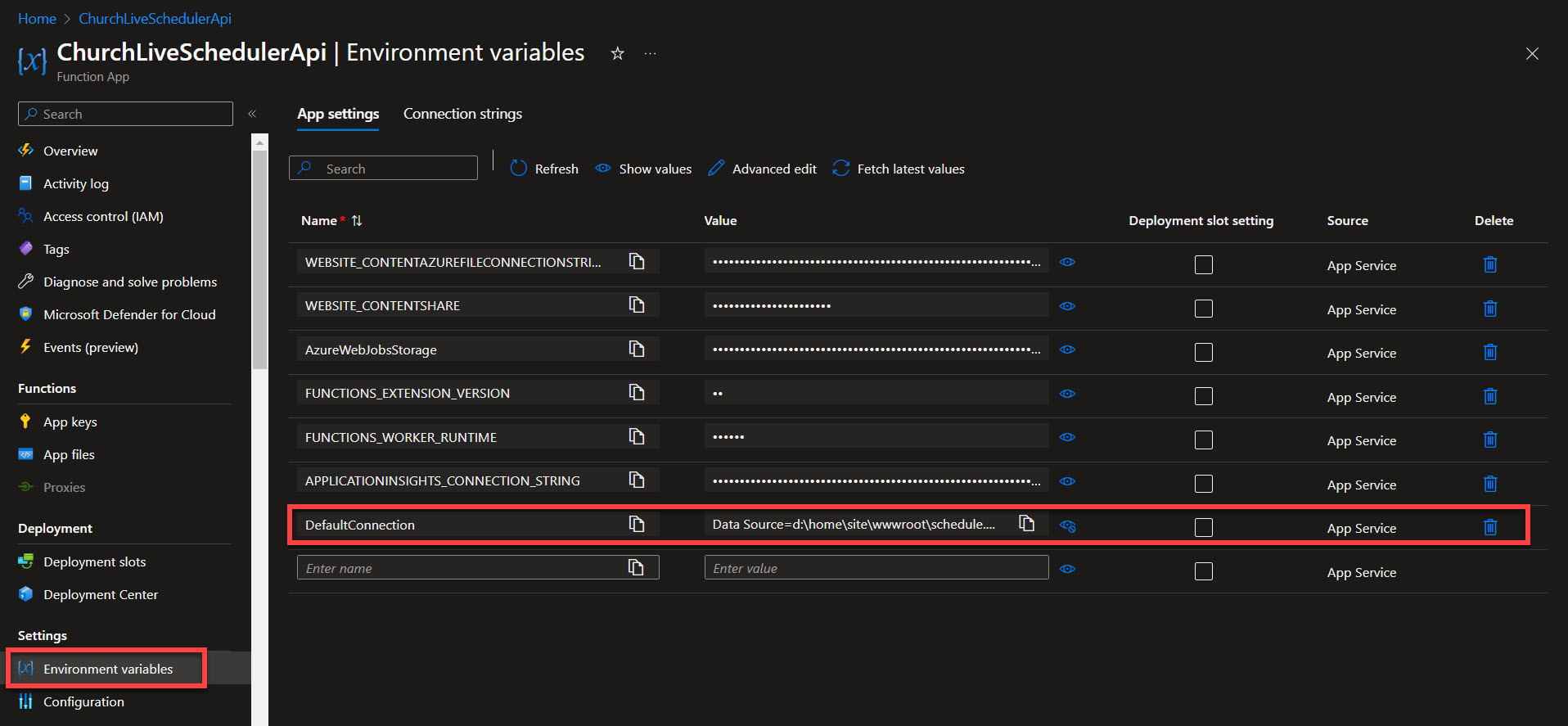Check slot setting for AzureWebJobsStorage

(x=1204, y=352)
